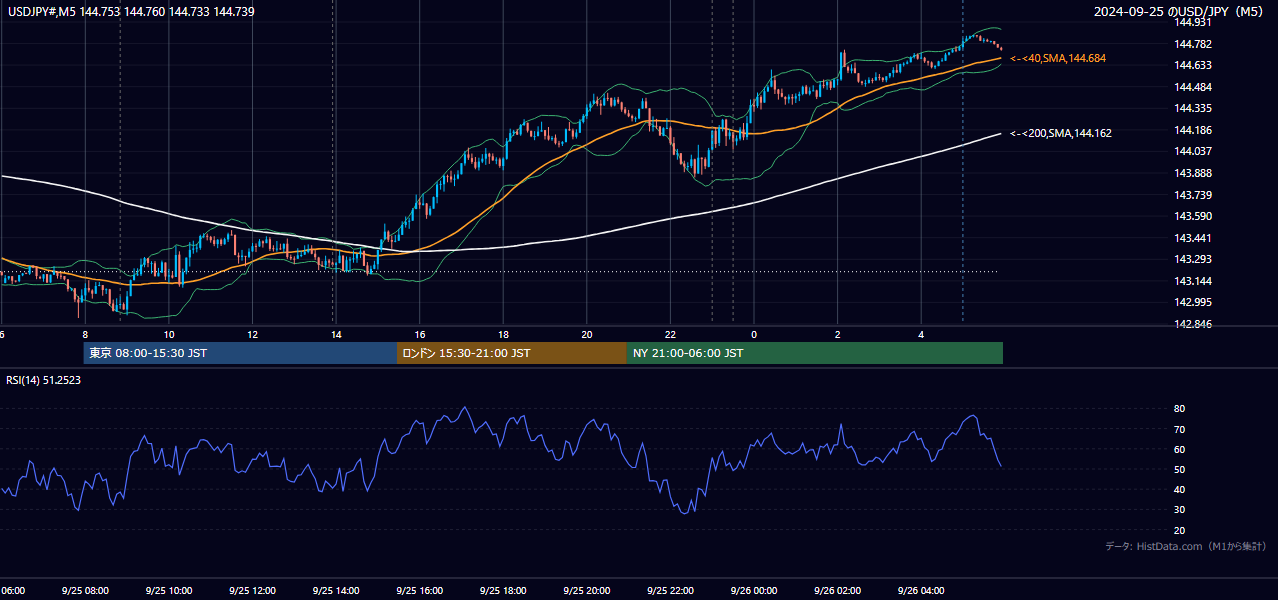Click price axis value 144.782
1278x600 pixels.
coord(1194,44)
